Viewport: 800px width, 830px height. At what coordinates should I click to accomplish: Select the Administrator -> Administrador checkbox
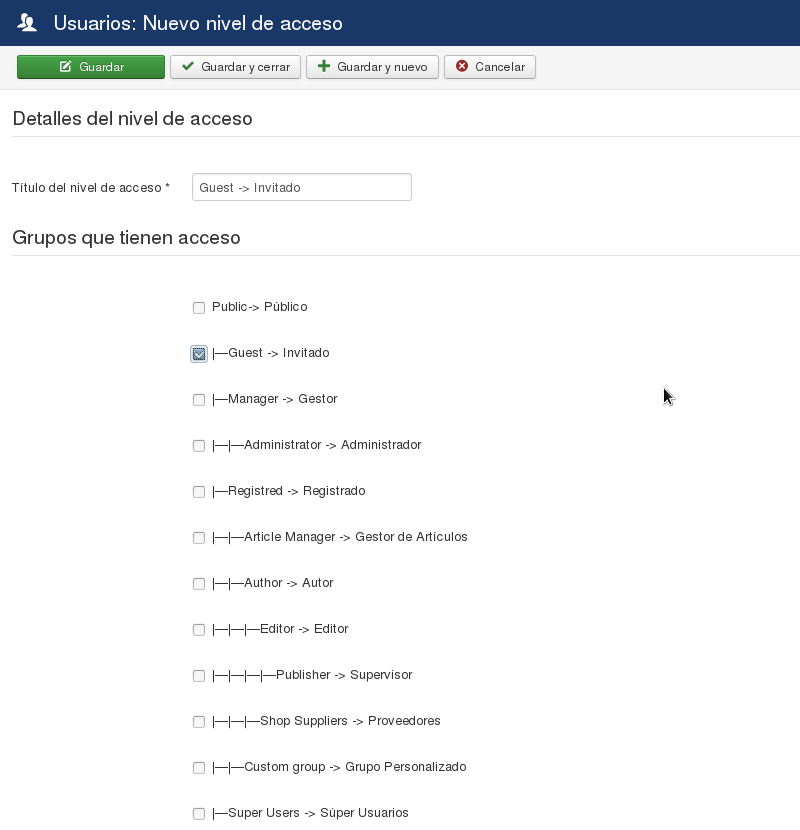point(199,446)
